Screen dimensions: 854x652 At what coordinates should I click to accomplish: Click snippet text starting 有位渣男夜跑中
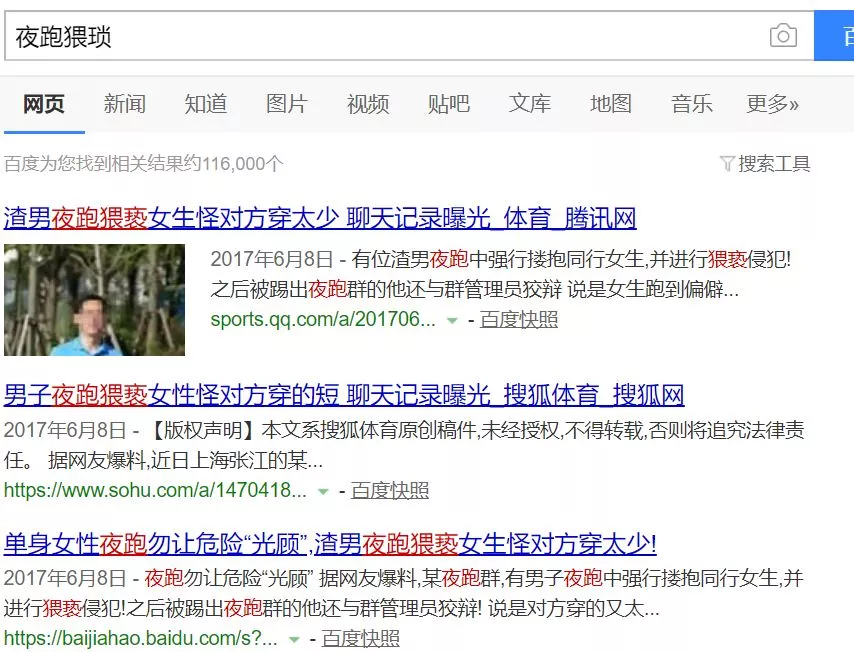click(500, 274)
